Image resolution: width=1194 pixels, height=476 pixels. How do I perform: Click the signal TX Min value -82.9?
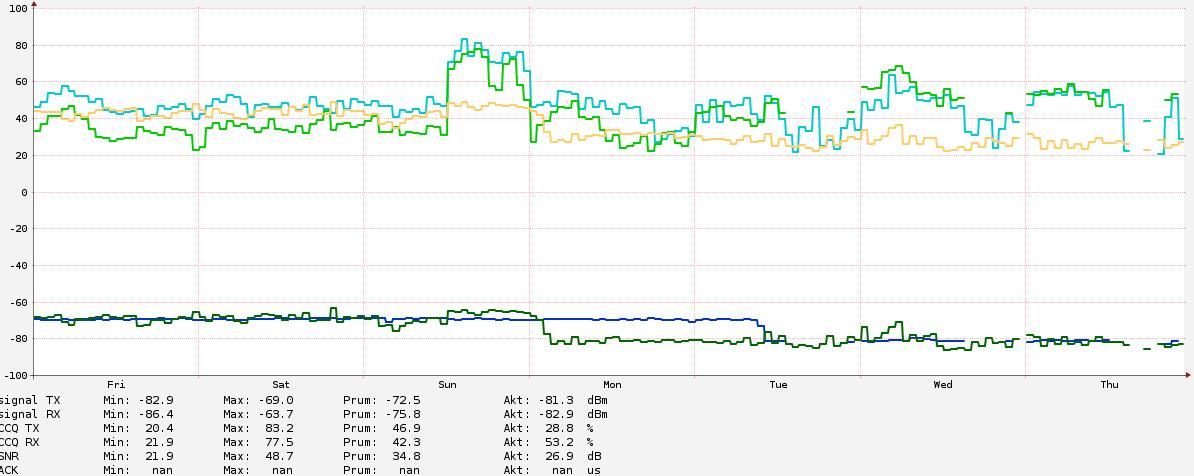(157, 400)
